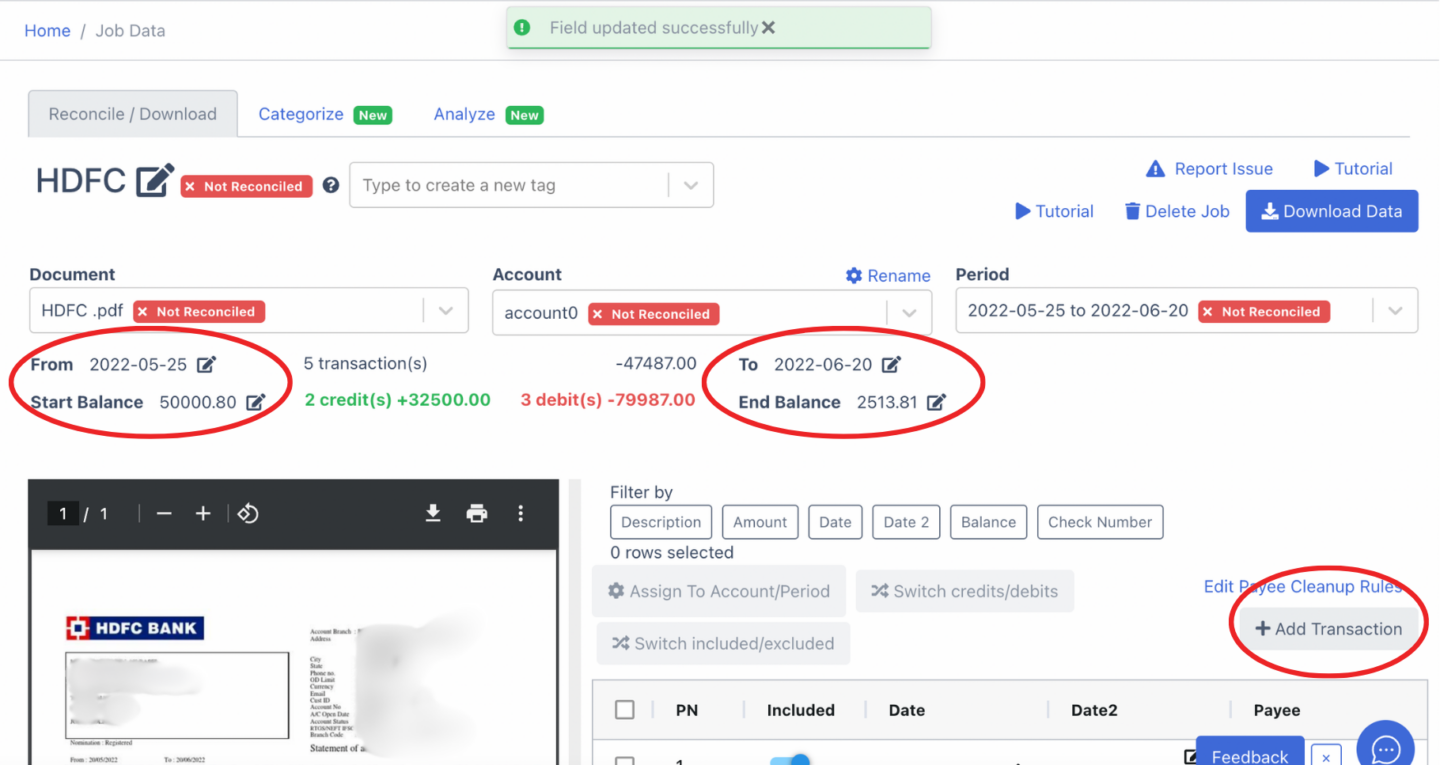This screenshot has width=1440, height=765.
Task: Switch to the Categorize tab
Action: (301, 114)
